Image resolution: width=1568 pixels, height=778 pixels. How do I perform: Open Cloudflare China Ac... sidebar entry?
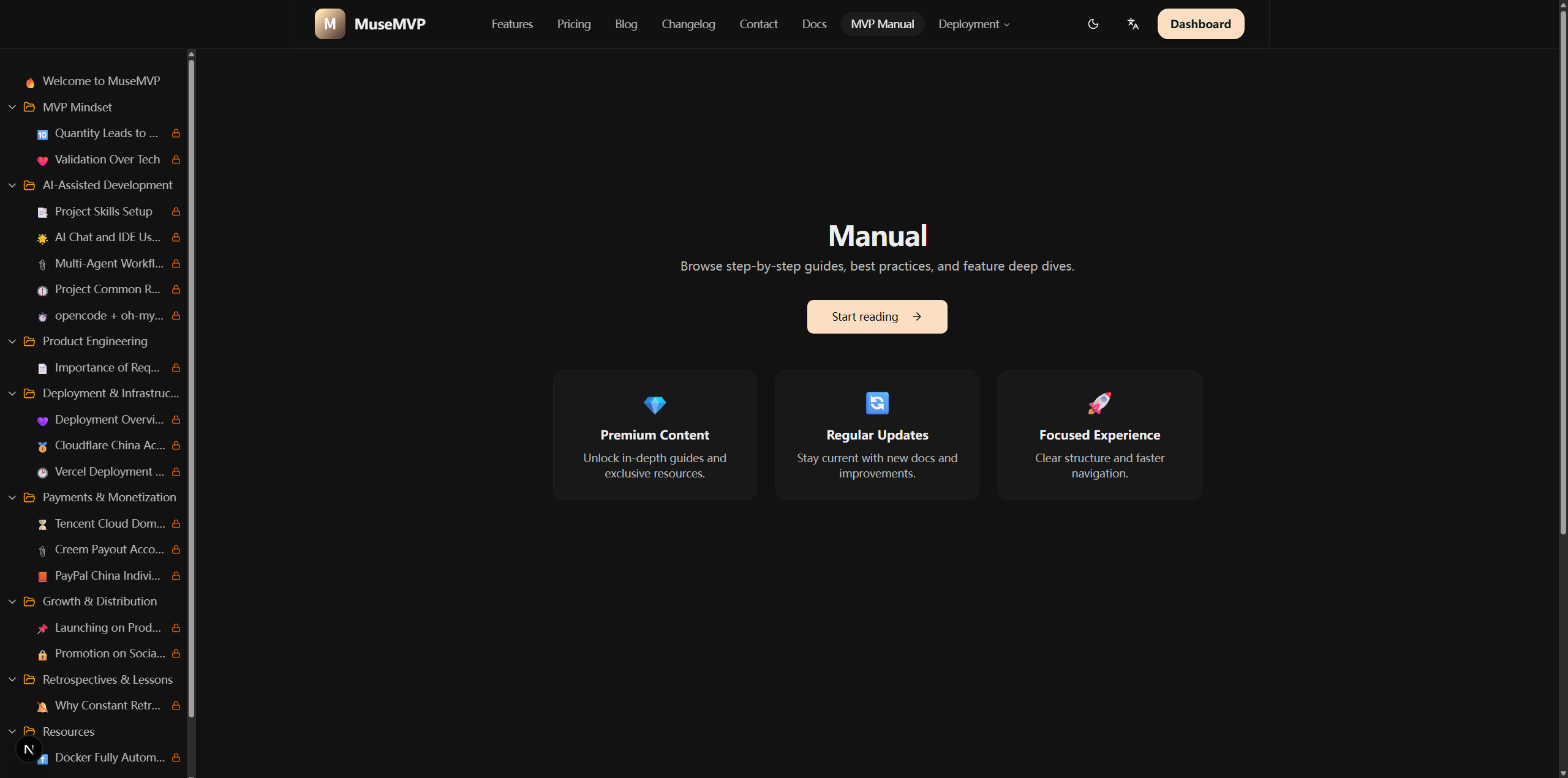coord(110,445)
